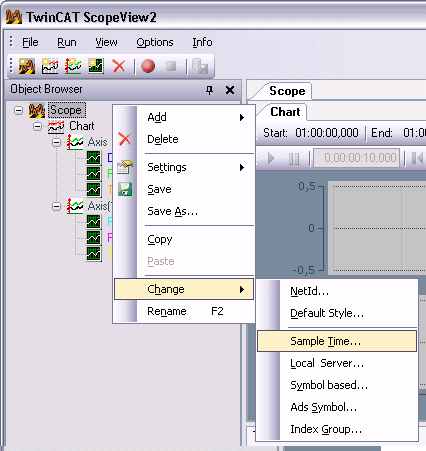
Task: Open the Settings submenu in context menu
Action: click(x=184, y=167)
